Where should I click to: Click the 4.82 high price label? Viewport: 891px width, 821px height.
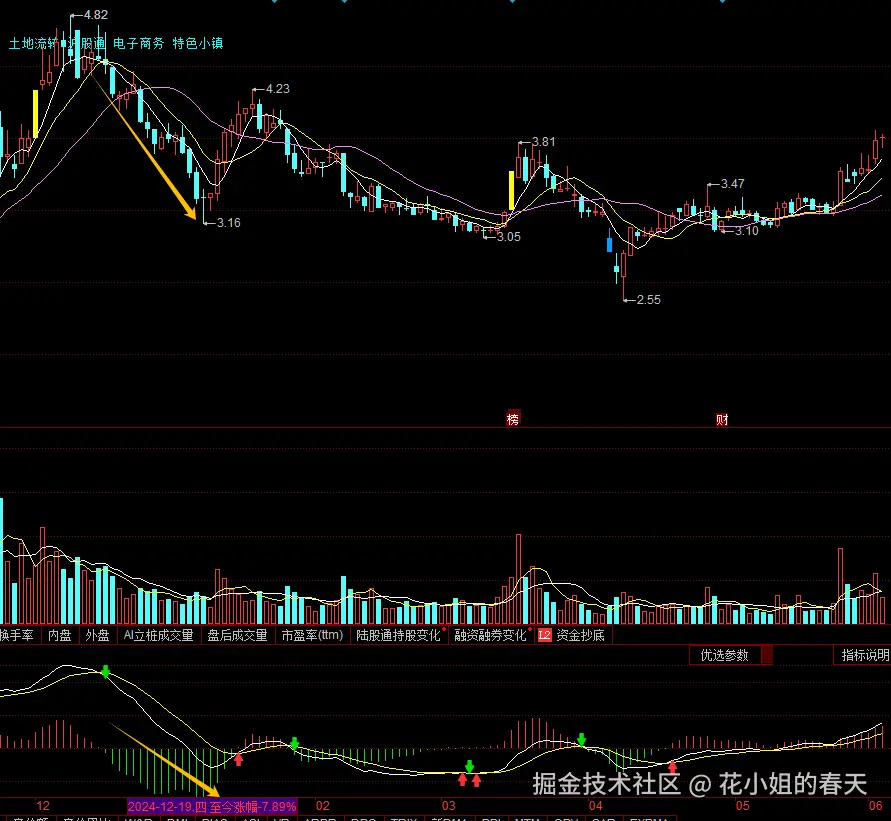[x=96, y=15]
